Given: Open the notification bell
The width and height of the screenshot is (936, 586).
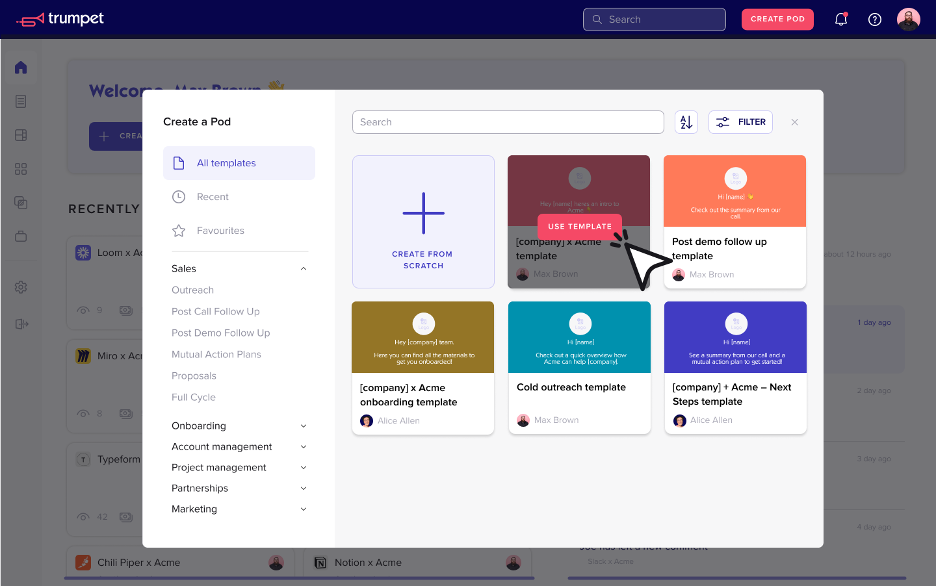Looking at the screenshot, I should coord(841,19).
